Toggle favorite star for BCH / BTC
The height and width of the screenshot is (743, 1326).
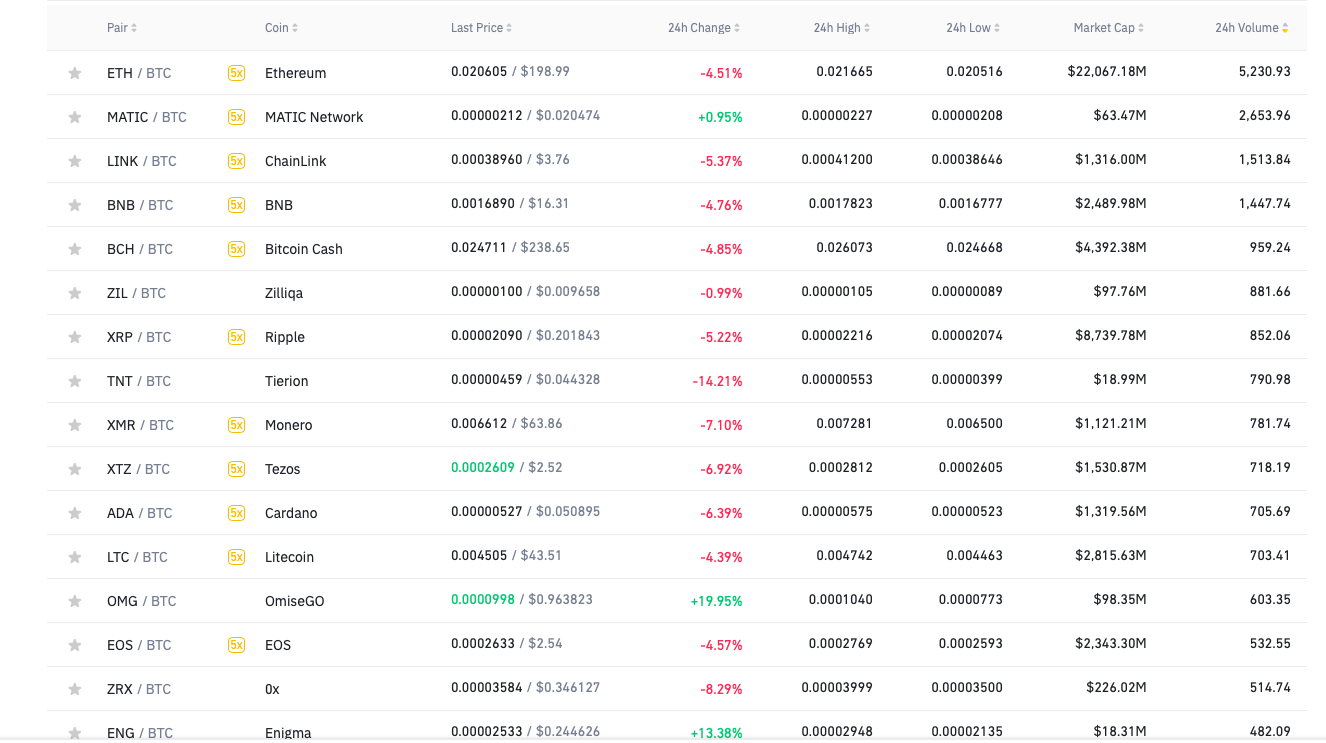pyautogui.click(x=74, y=249)
